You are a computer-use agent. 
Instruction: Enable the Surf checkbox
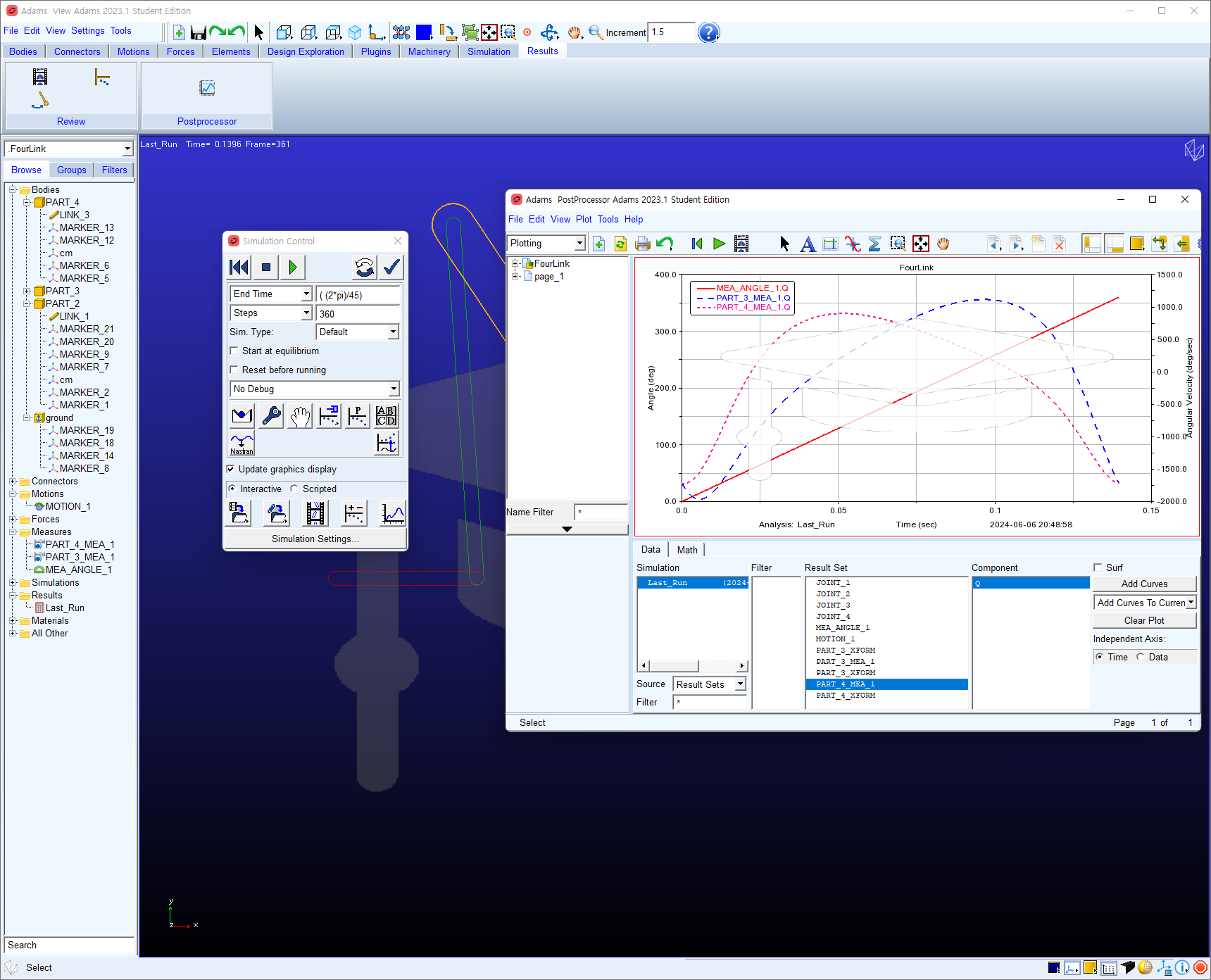1097,567
